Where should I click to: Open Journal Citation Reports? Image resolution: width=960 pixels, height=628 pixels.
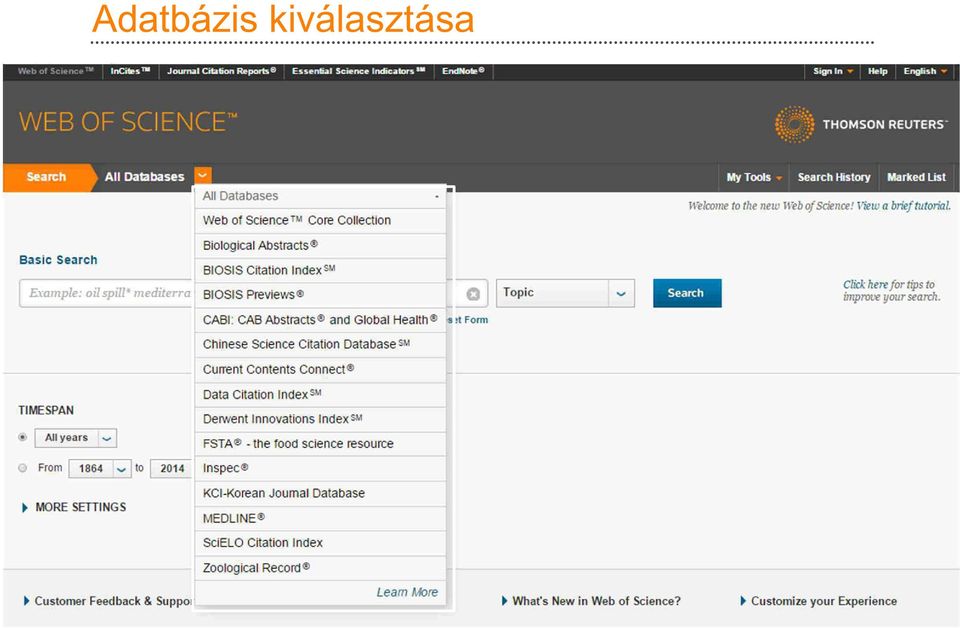[x=222, y=71]
